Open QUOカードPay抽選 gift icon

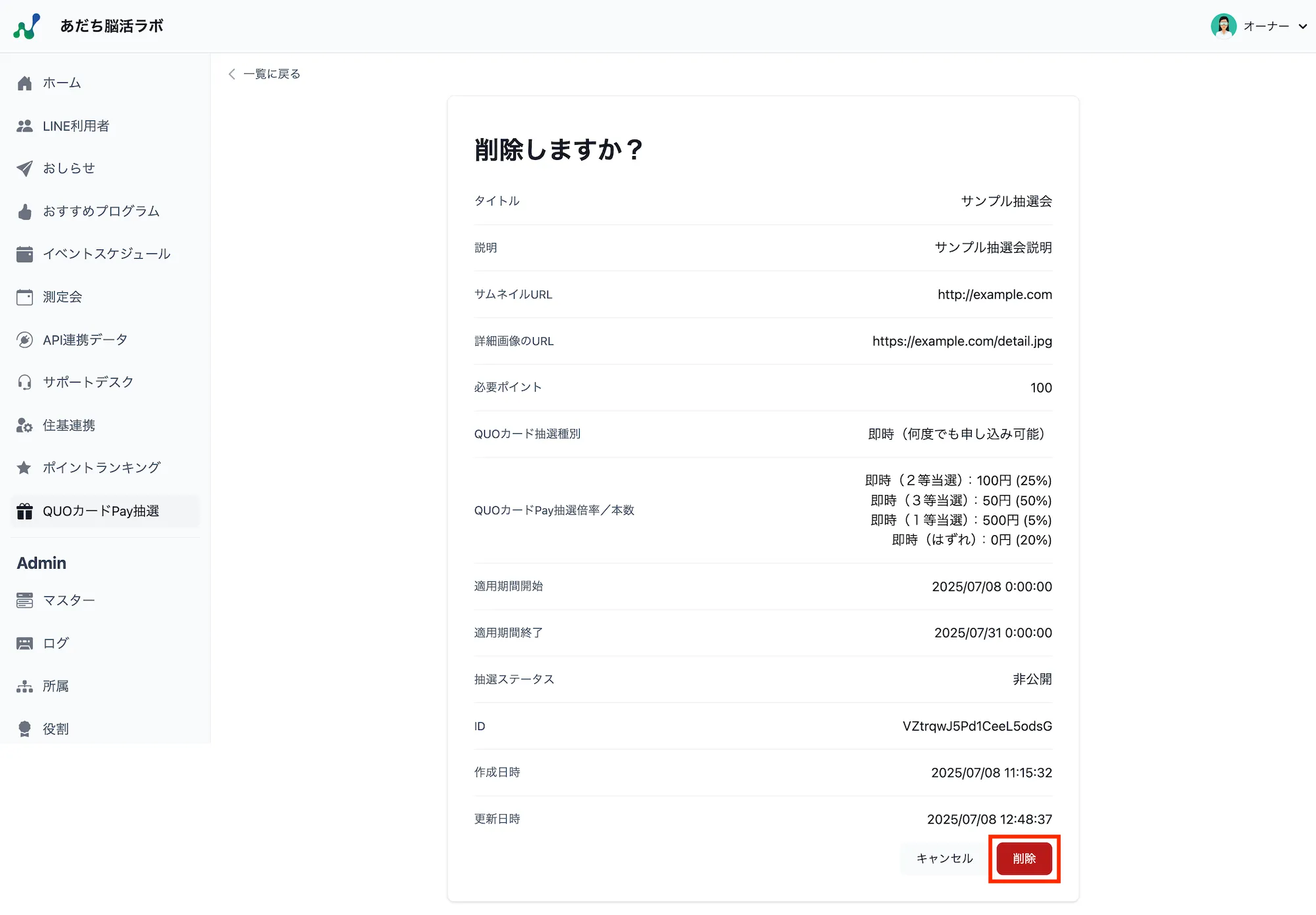24,511
